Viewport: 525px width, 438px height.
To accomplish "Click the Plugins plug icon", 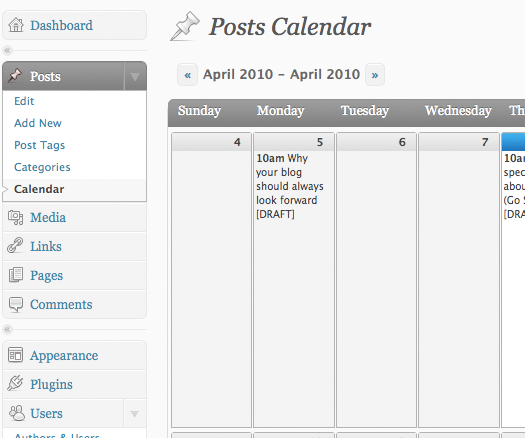I will click(15, 383).
